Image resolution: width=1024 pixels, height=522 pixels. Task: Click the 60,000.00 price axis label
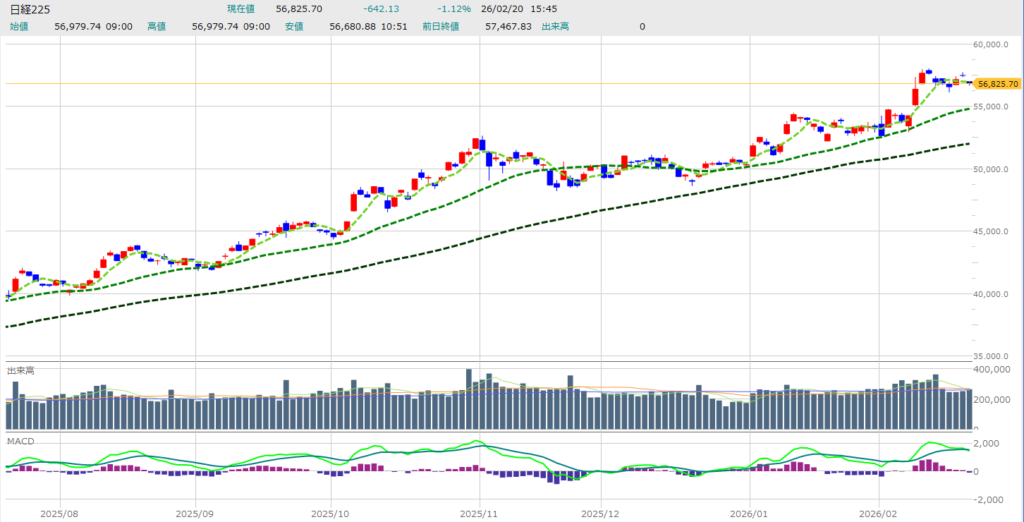pyautogui.click(x=997, y=45)
